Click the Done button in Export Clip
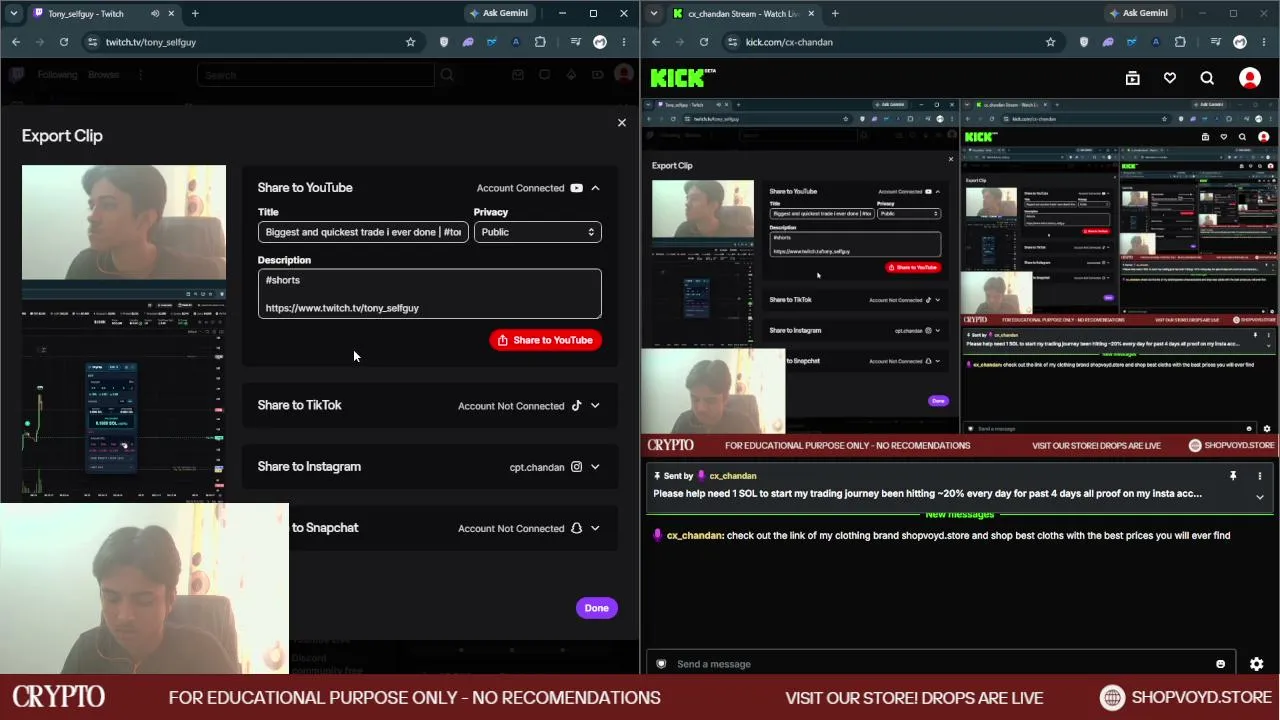This screenshot has height=720, width=1280. click(596, 608)
